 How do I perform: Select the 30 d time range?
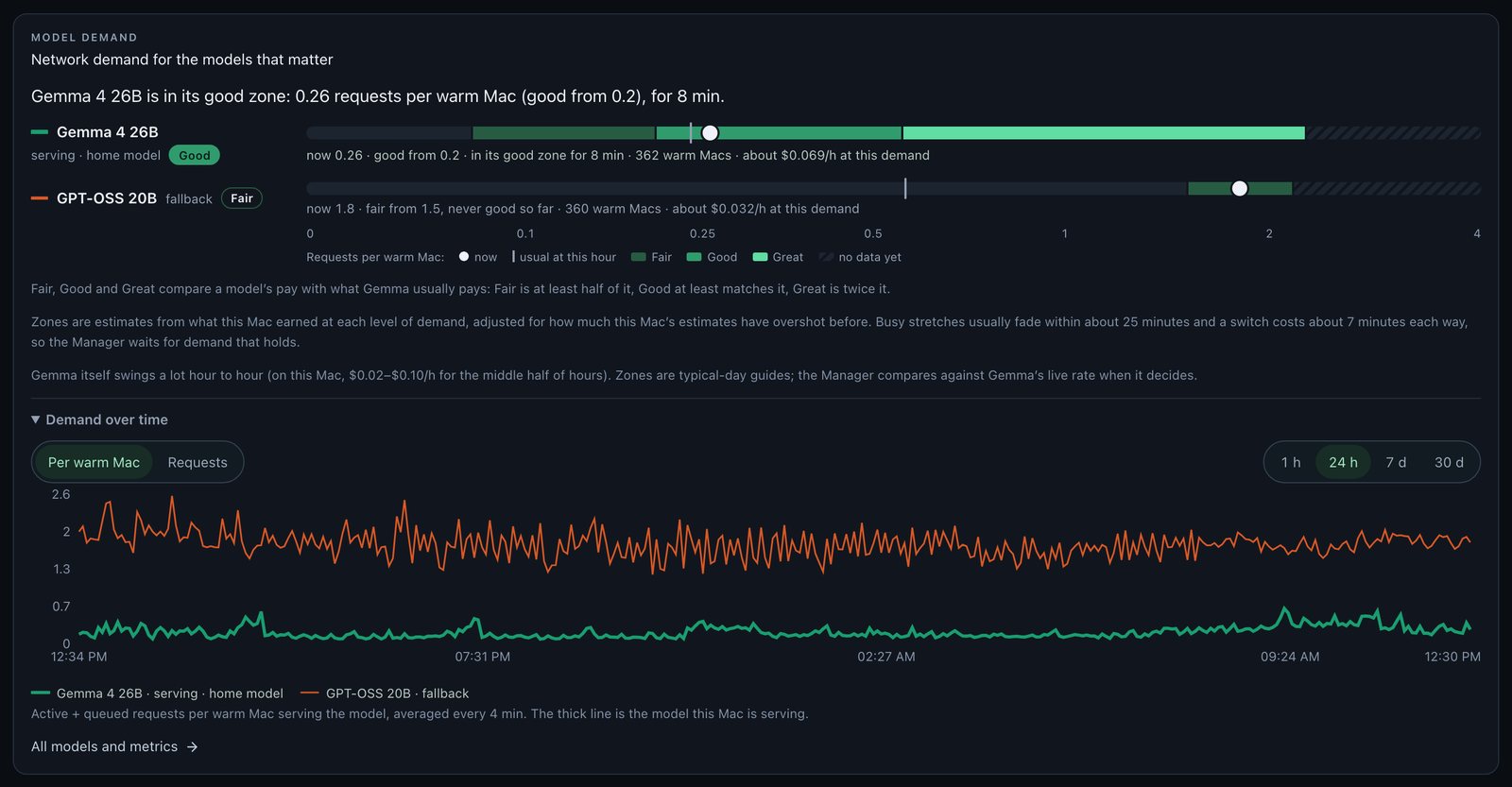click(x=1449, y=462)
